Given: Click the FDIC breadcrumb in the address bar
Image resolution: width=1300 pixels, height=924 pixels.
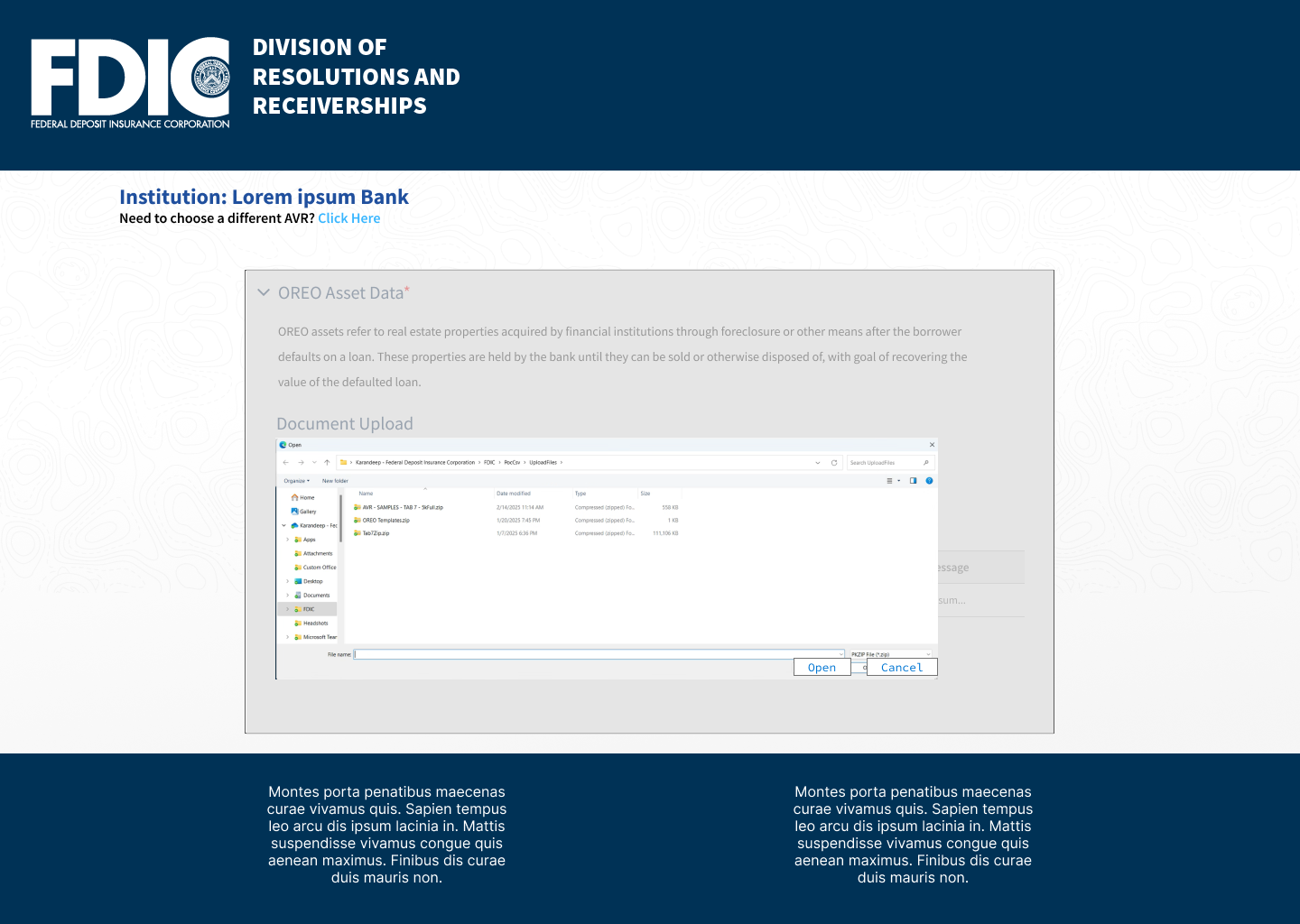Looking at the screenshot, I should (x=489, y=462).
